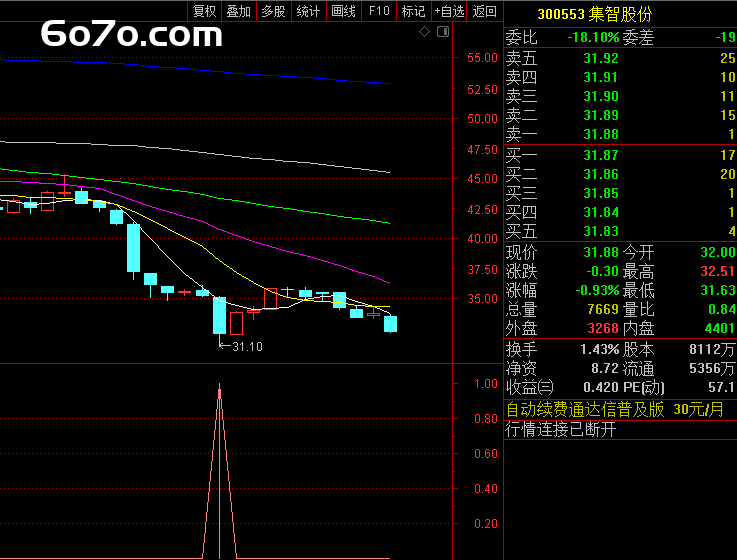This screenshot has width=737, height=560.
Task: Open the 叠加 overlay option
Action: tap(239, 11)
